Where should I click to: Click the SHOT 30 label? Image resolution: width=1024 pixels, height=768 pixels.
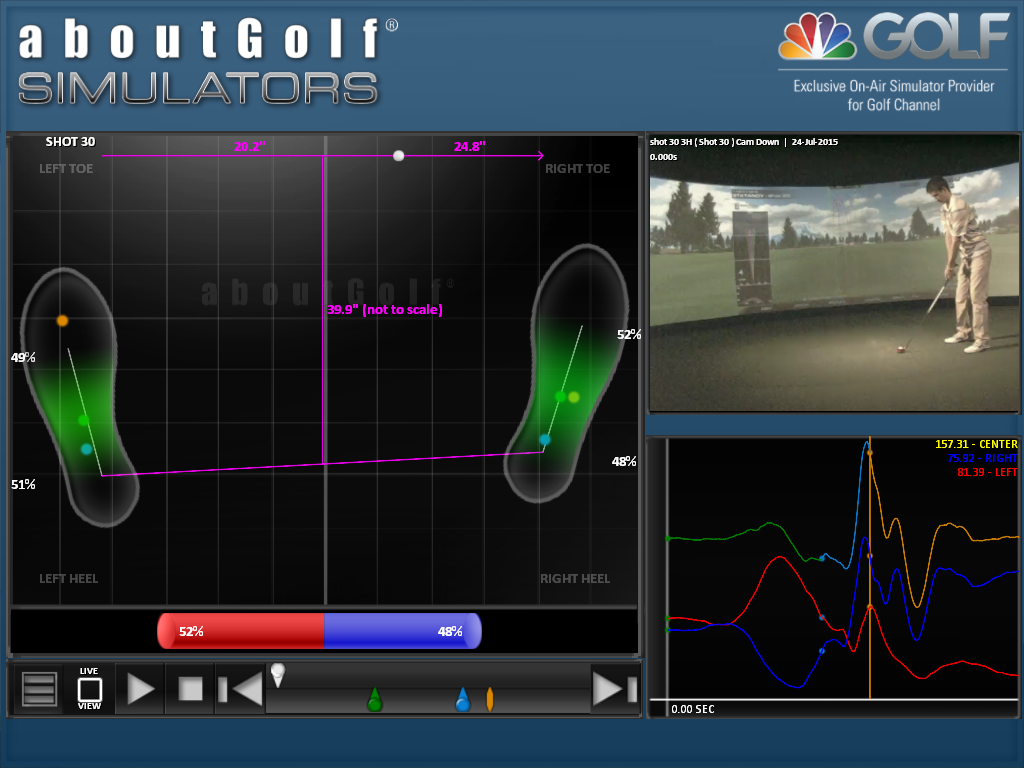[x=70, y=142]
